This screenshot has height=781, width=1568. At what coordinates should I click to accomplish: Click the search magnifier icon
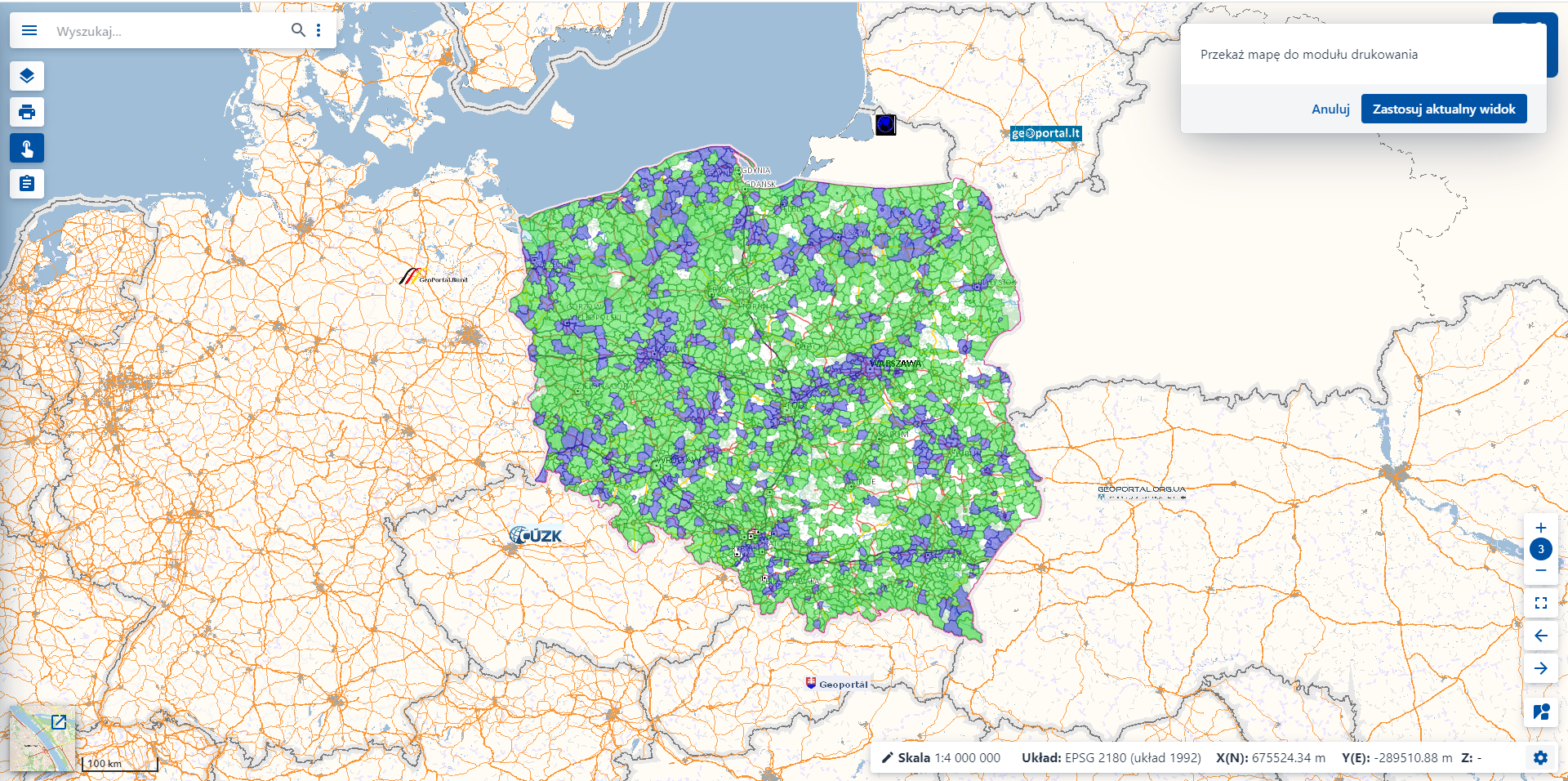(298, 30)
